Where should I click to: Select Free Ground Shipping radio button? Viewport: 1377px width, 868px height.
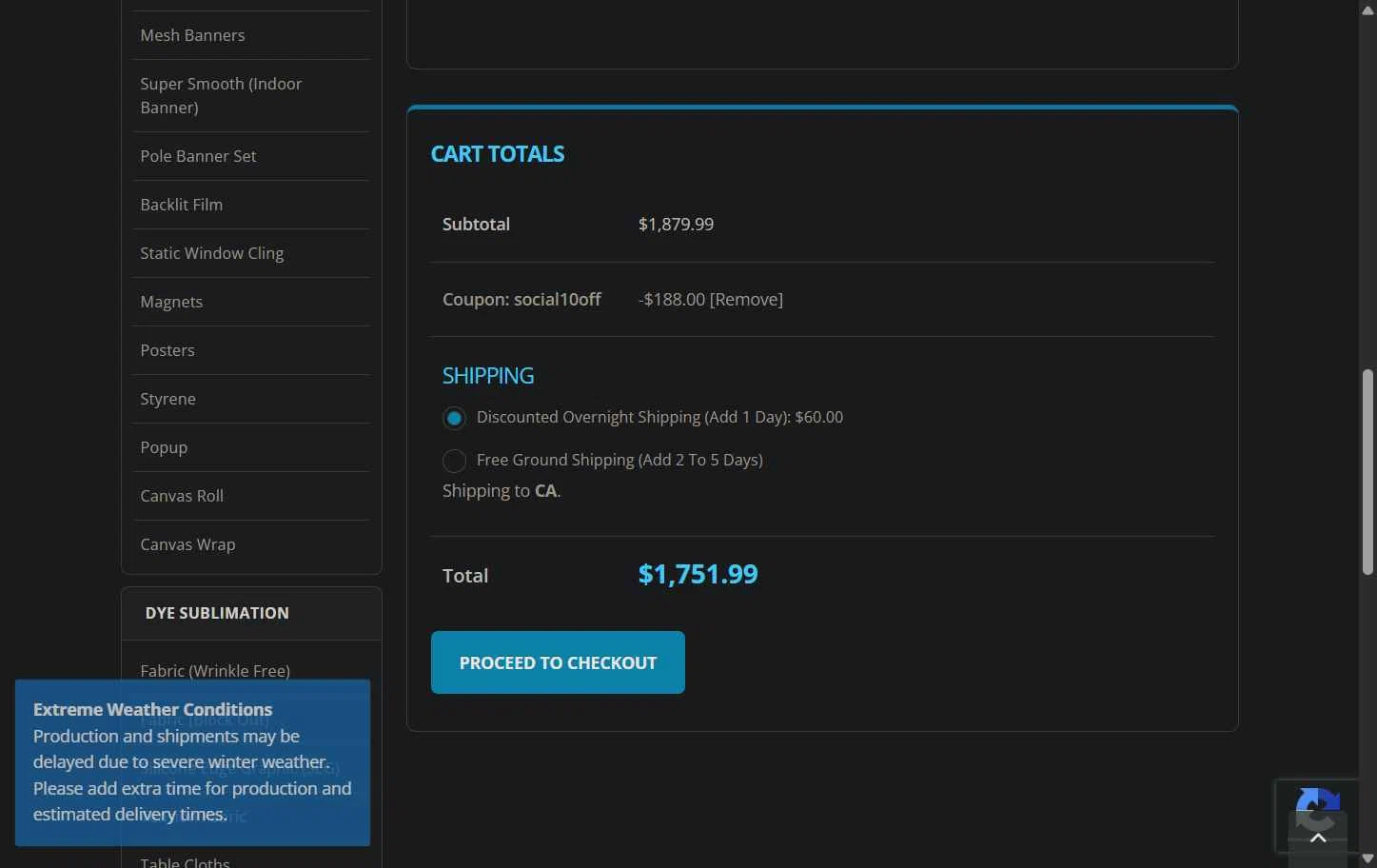454,461
